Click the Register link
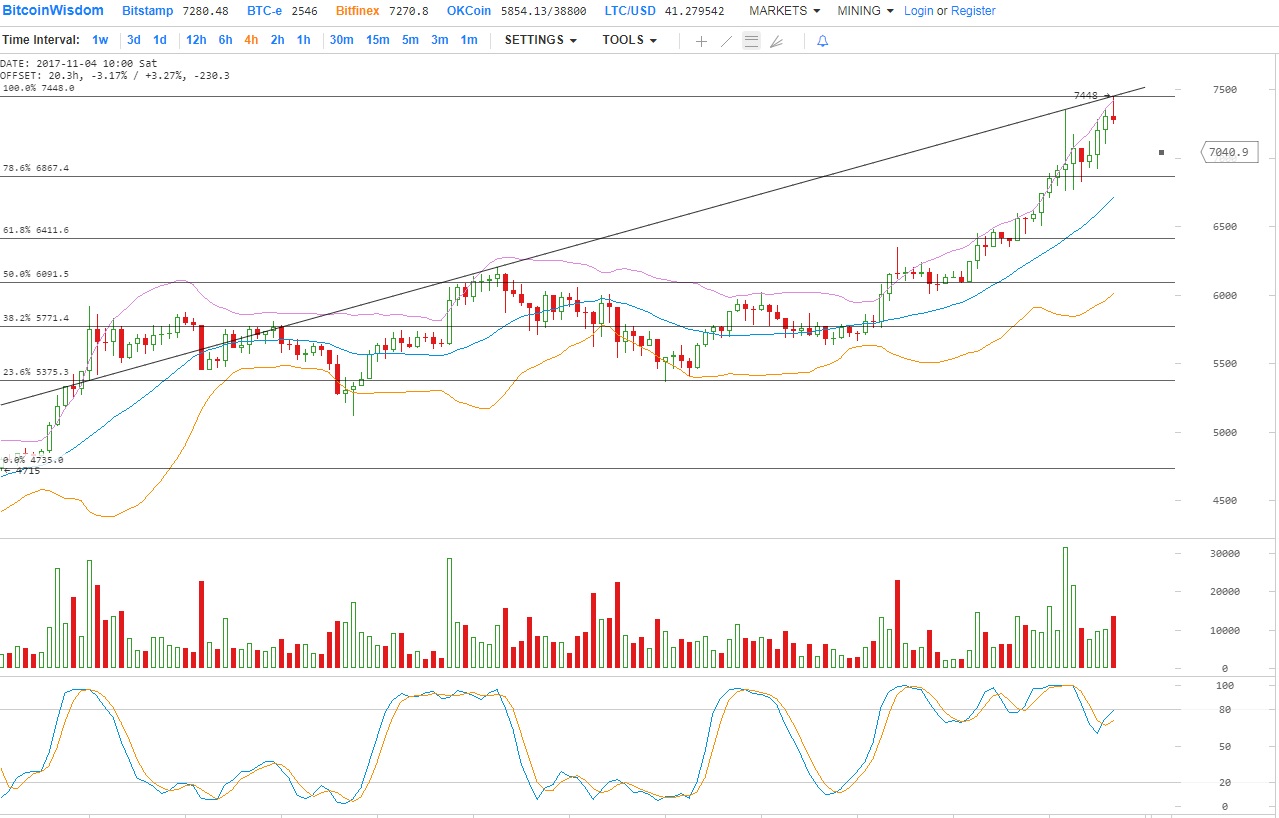This screenshot has width=1279, height=818. click(x=973, y=11)
